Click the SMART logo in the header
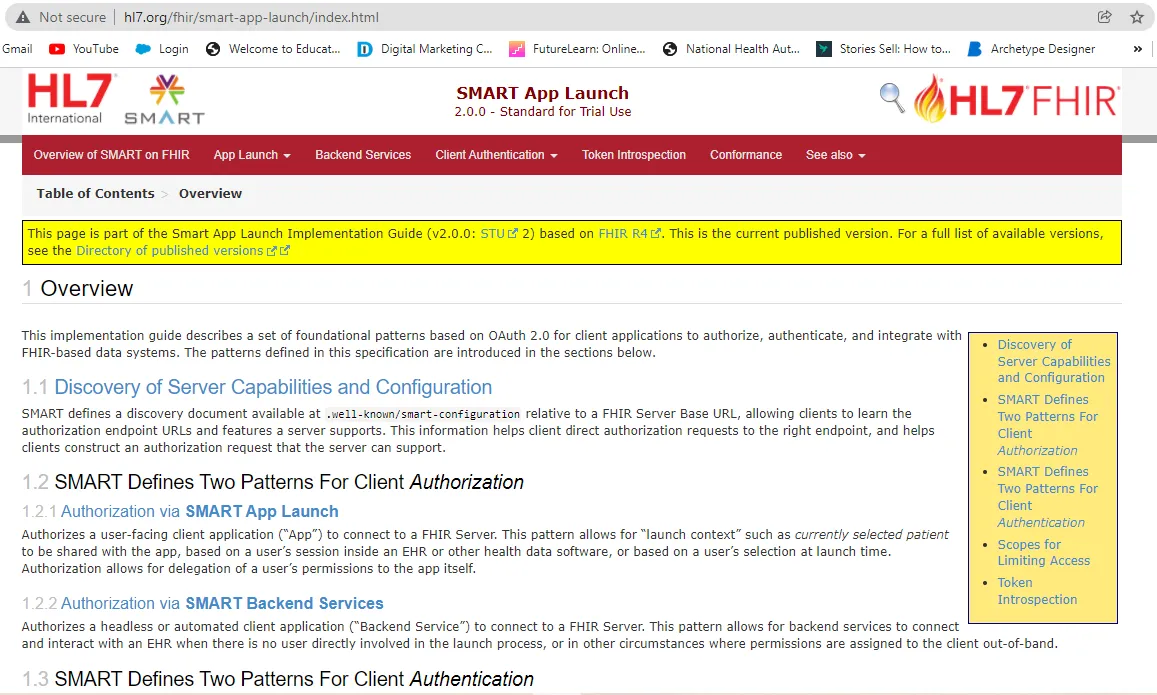The width and height of the screenshot is (1157, 695). [163, 98]
